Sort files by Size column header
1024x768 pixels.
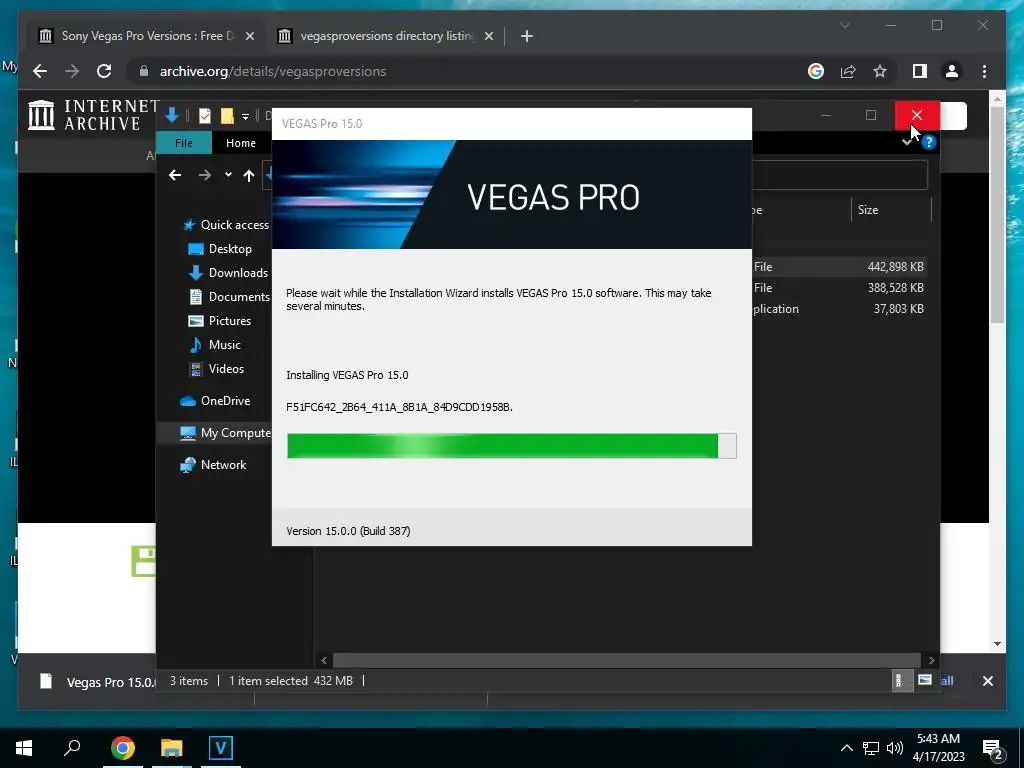pyautogui.click(x=891, y=210)
